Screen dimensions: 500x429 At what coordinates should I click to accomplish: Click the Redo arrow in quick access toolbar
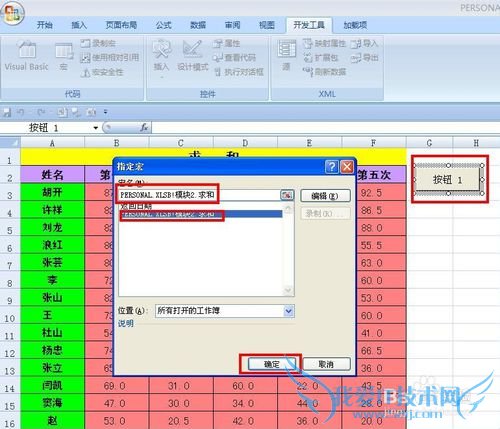tap(41, 112)
